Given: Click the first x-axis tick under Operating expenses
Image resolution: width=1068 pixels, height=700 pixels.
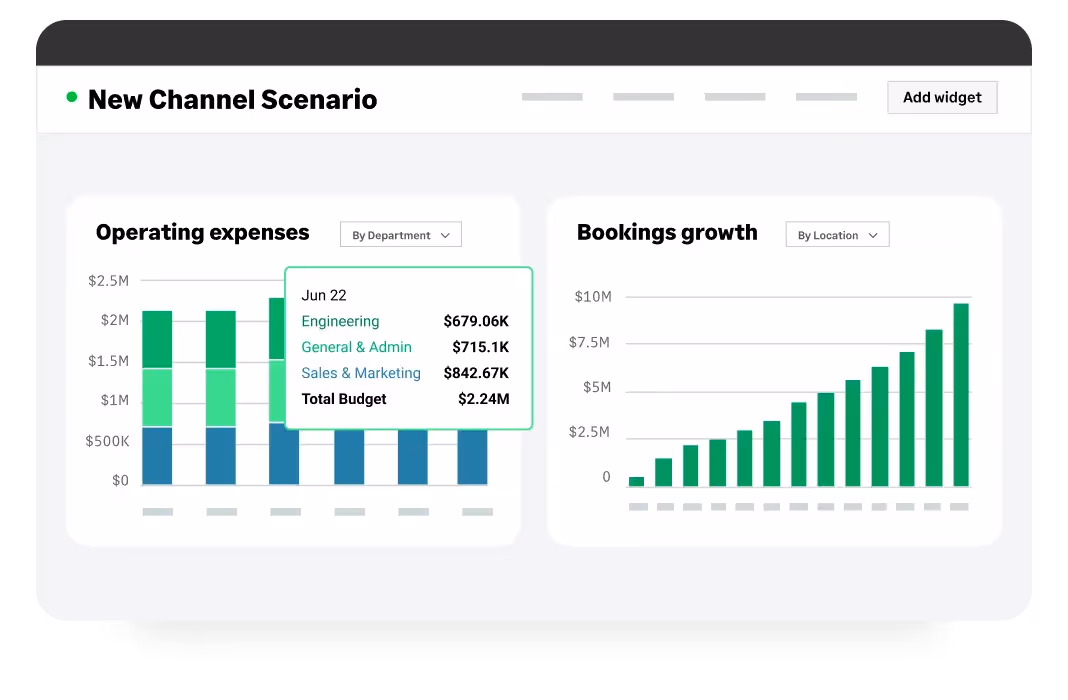Looking at the screenshot, I should (156, 511).
